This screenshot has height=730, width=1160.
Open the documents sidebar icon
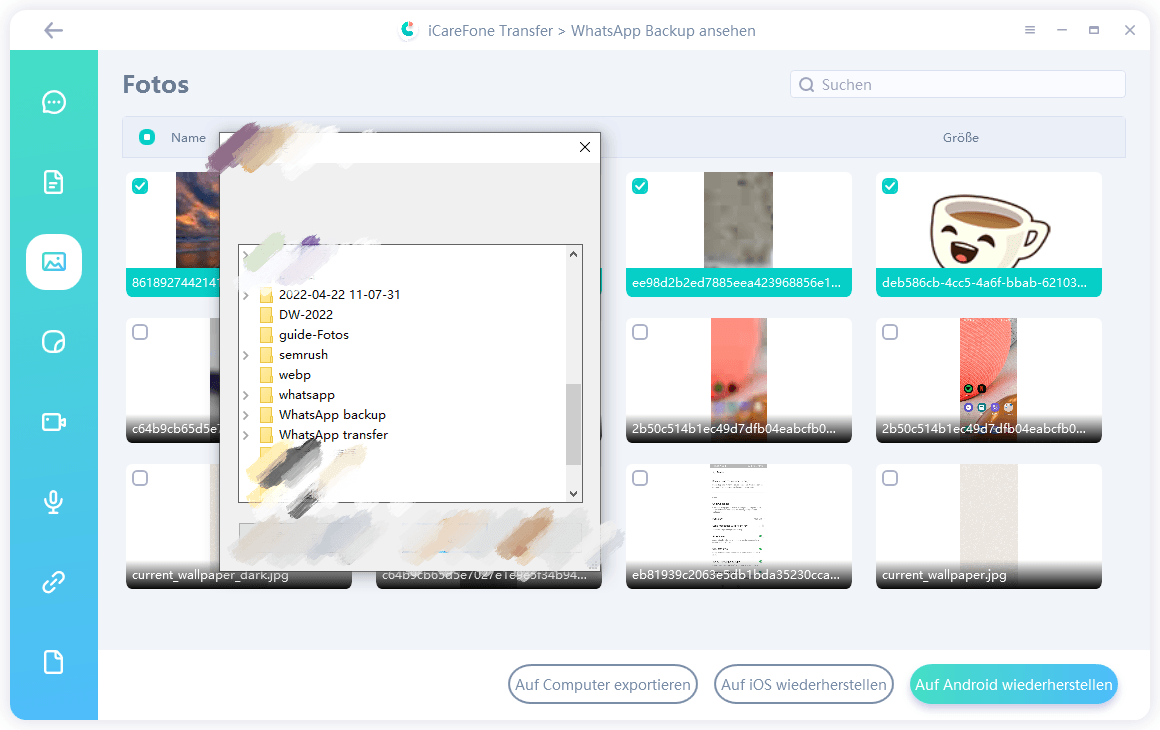tap(54, 182)
